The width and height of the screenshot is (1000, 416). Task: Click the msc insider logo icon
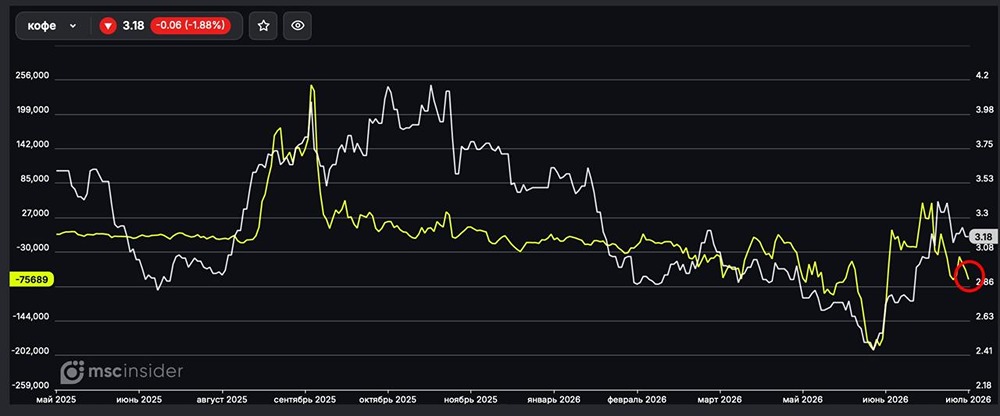click(72, 372)
